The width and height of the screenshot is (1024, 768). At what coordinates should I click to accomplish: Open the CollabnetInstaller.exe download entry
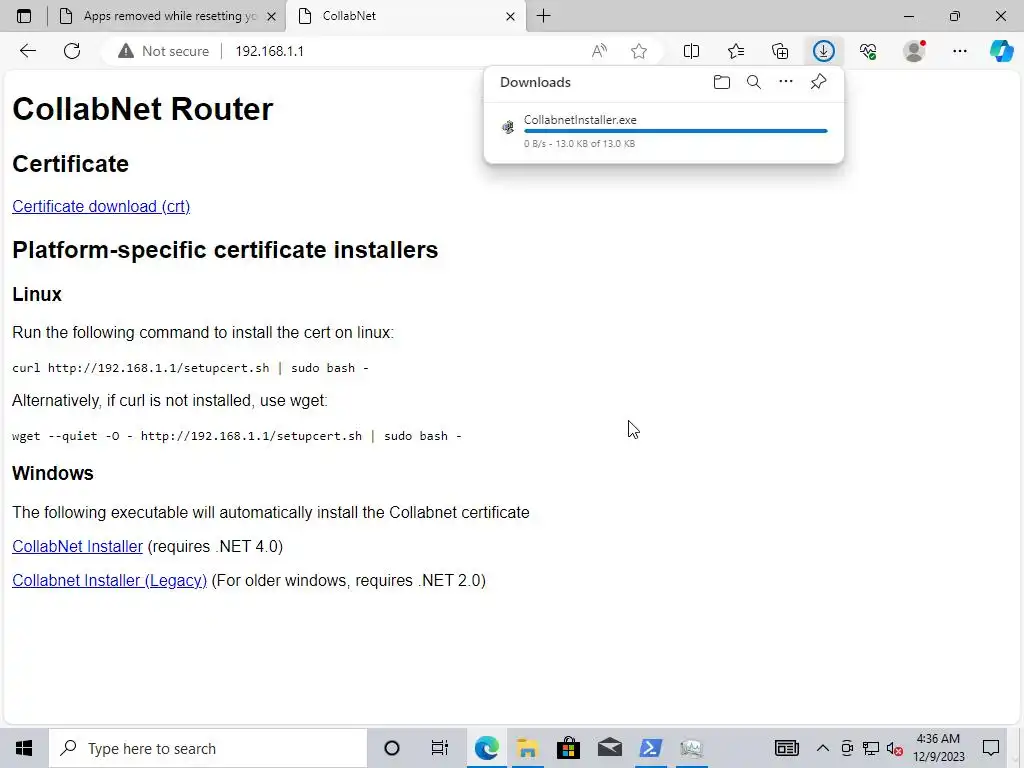664,131
